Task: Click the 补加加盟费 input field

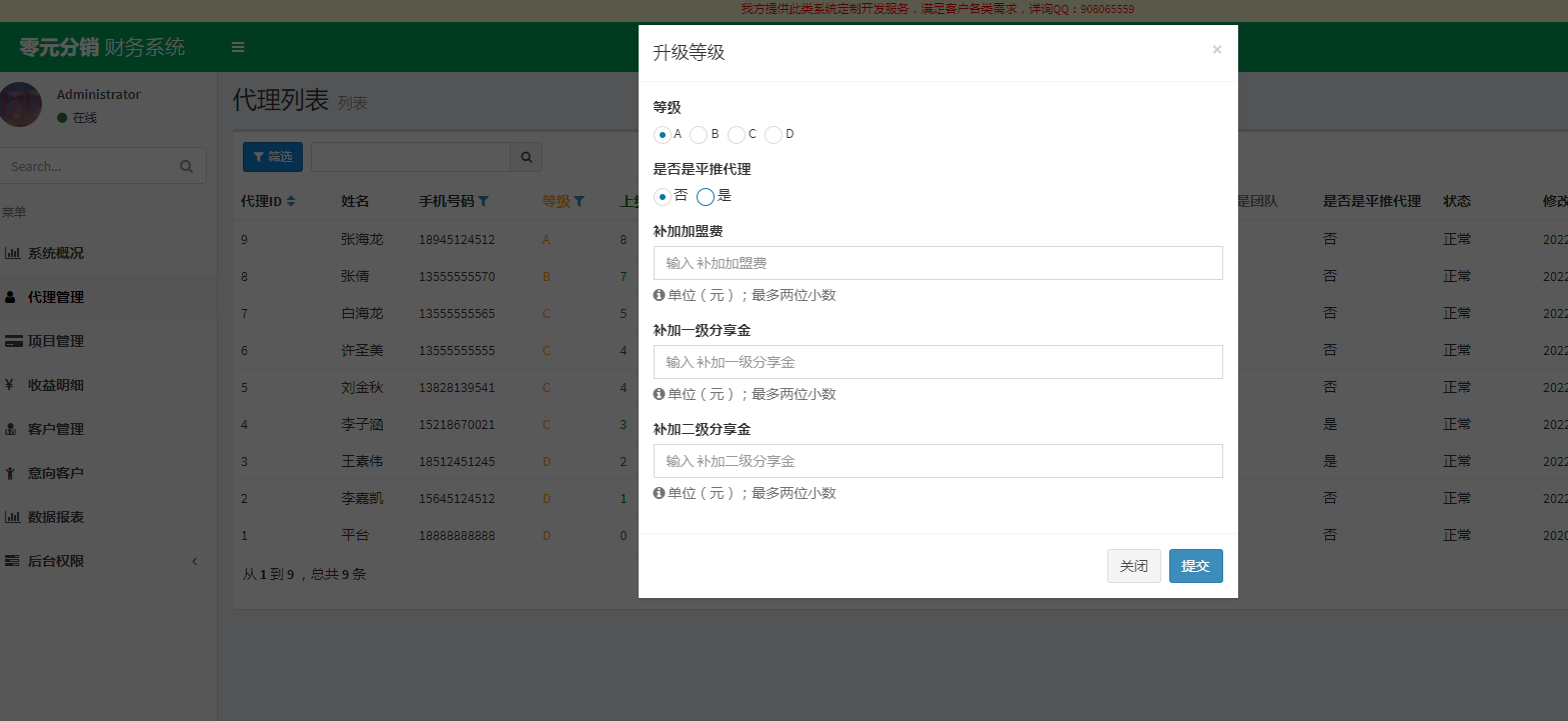Action: [x=937, y=263]
